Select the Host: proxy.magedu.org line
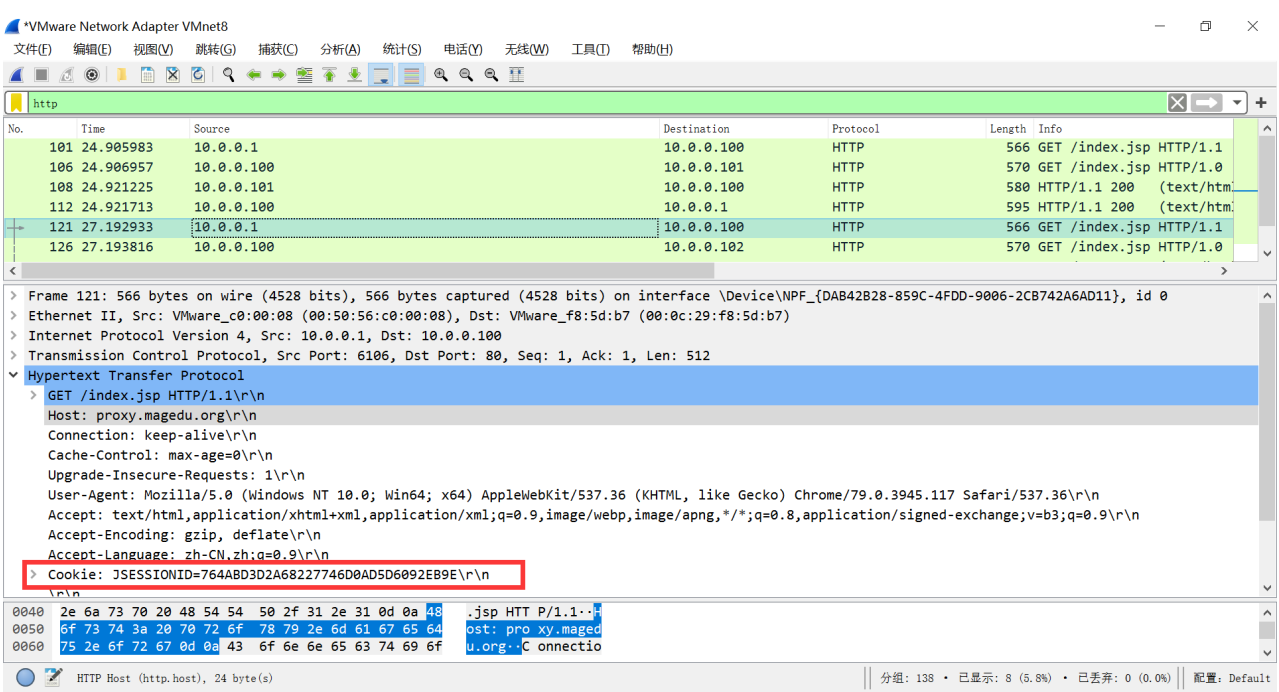1279x692 pixels. [651, 416]
